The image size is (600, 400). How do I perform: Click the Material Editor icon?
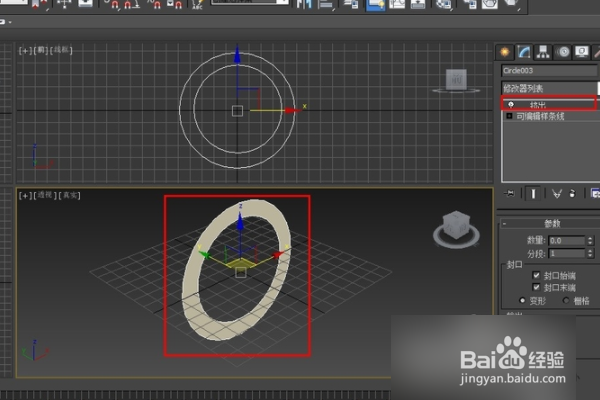tap(443, 4)
